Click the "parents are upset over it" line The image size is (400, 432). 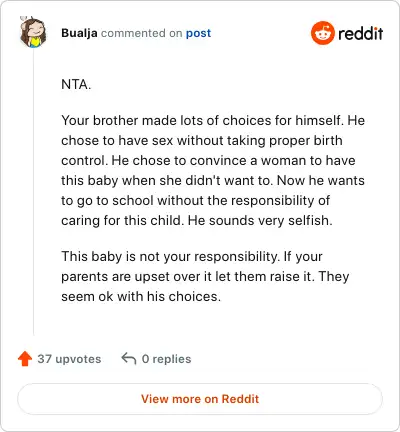tap(205, 277)
